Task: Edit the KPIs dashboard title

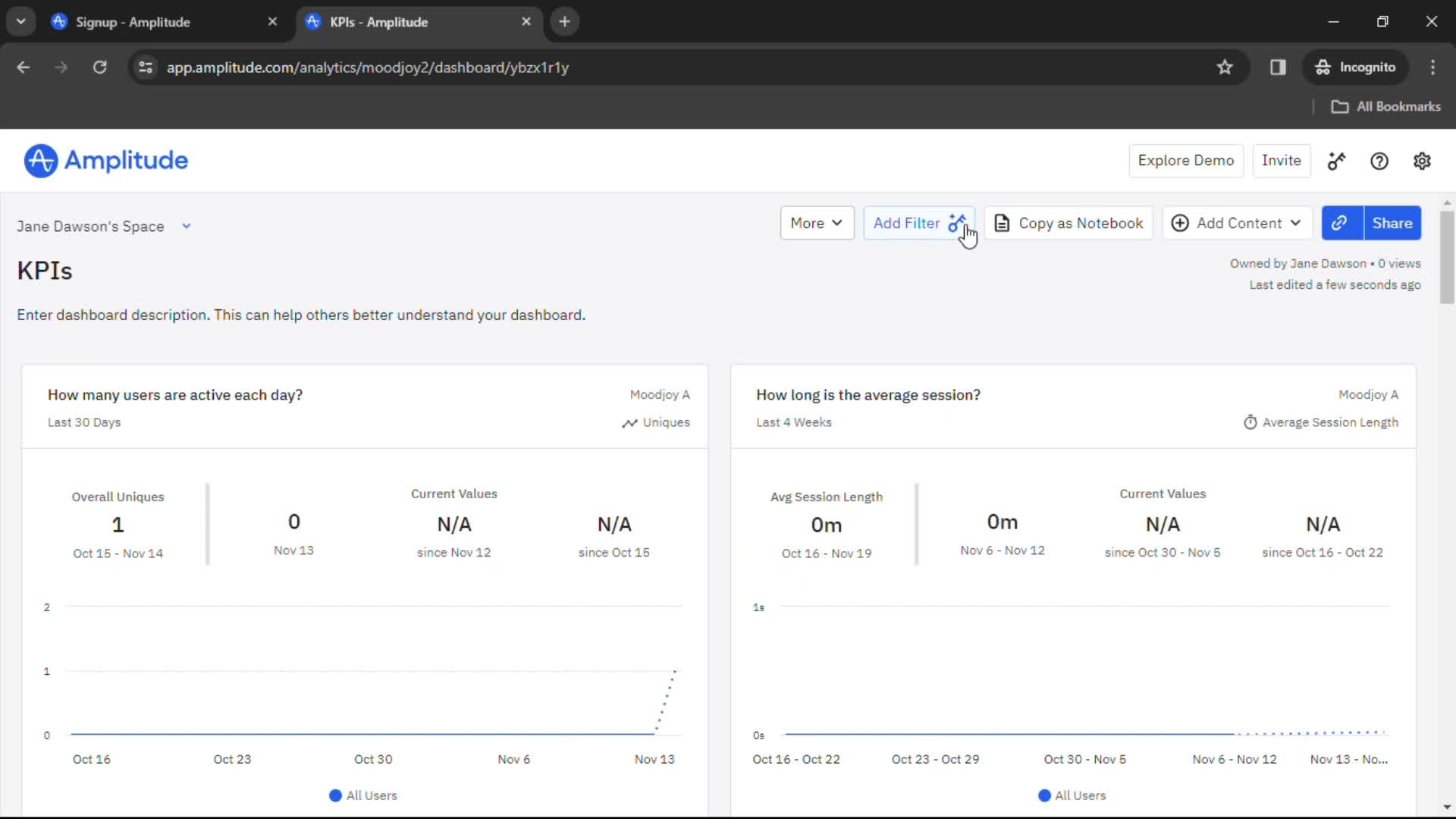Action: click(x=45, y=271)
